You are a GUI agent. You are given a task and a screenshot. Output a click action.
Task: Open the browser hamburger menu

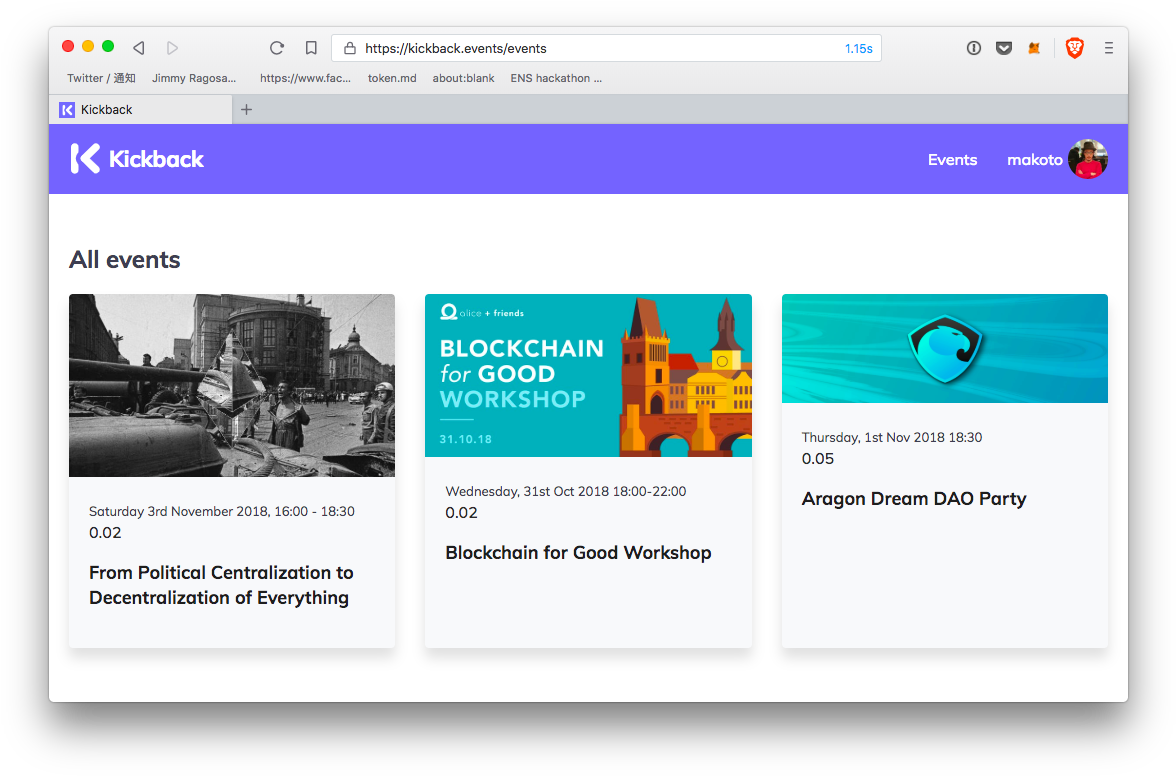tap(1108, 48)
